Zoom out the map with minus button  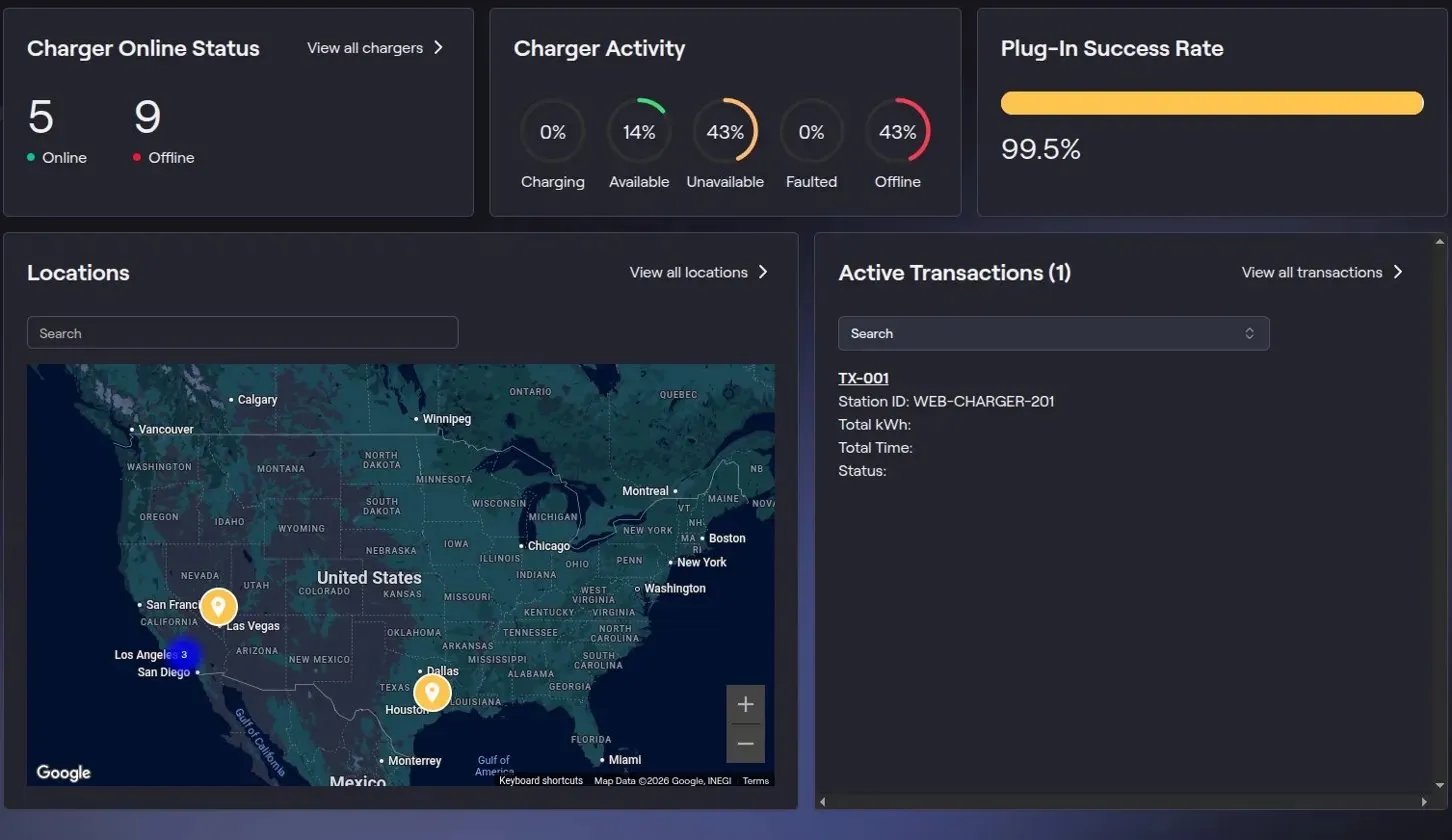click(745, 743)
